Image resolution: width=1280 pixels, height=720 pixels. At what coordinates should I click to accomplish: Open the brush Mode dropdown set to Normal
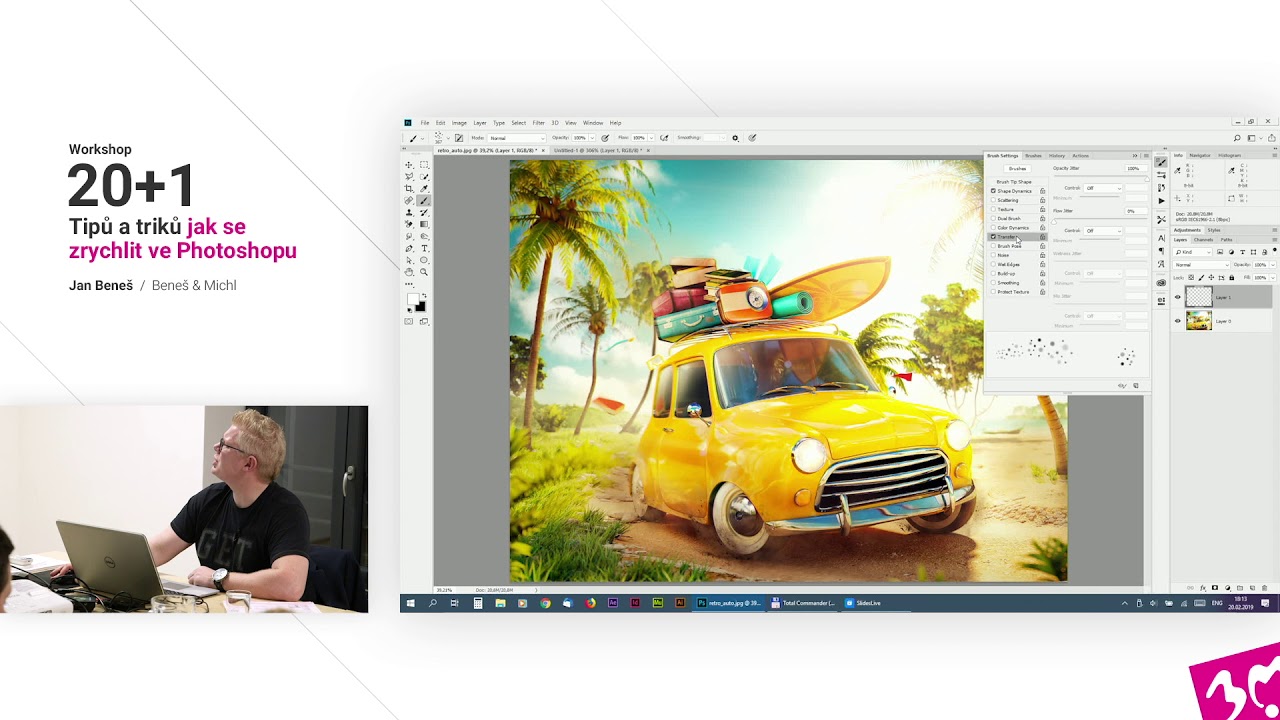coord(516,138)
